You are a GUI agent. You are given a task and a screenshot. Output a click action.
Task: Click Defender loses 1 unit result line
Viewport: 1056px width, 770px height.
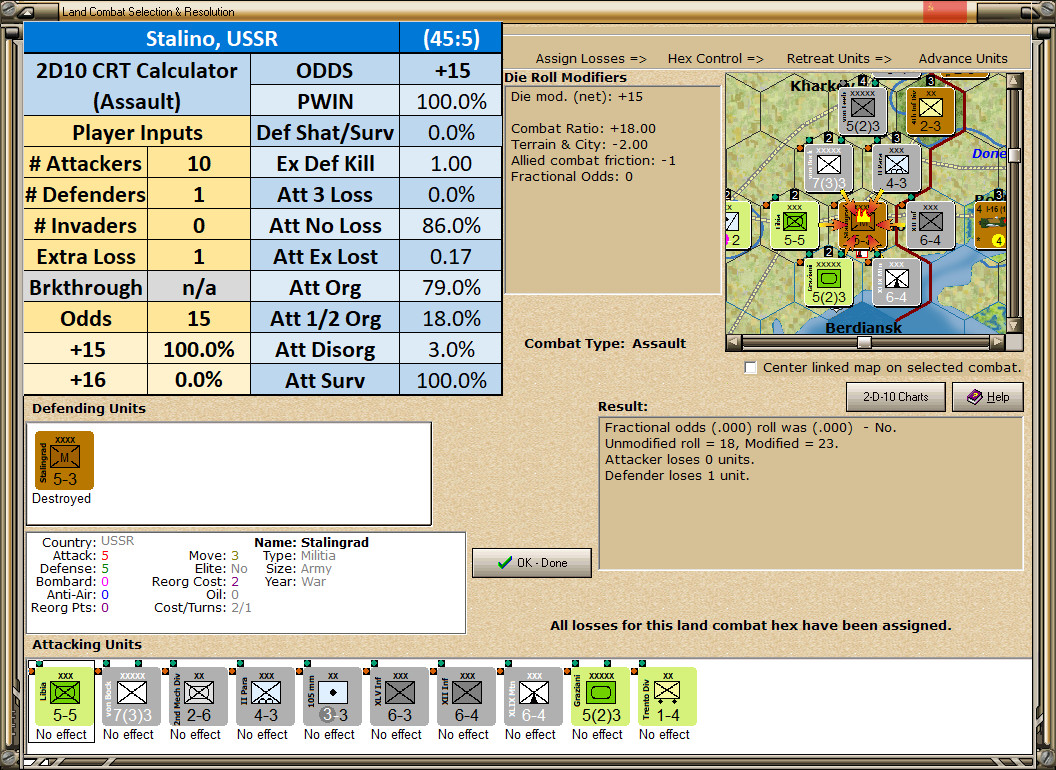677,476
